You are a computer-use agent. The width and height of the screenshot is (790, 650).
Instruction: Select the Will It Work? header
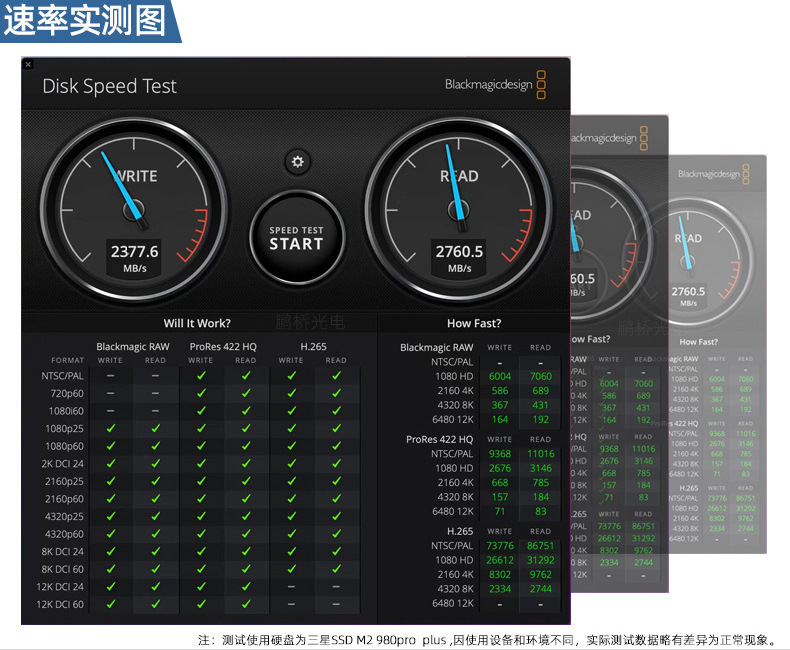197,323
